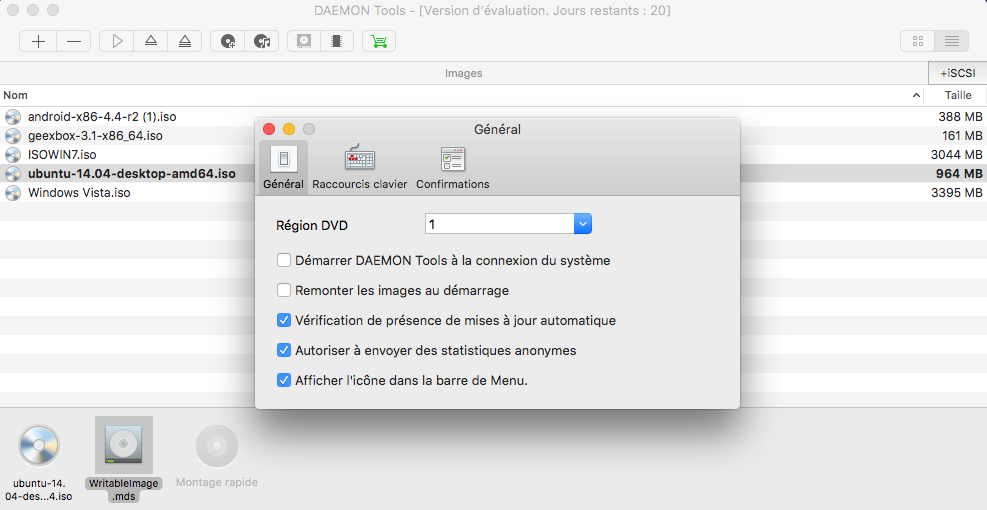Click the unmount all double-eject button

click(184, 42)
